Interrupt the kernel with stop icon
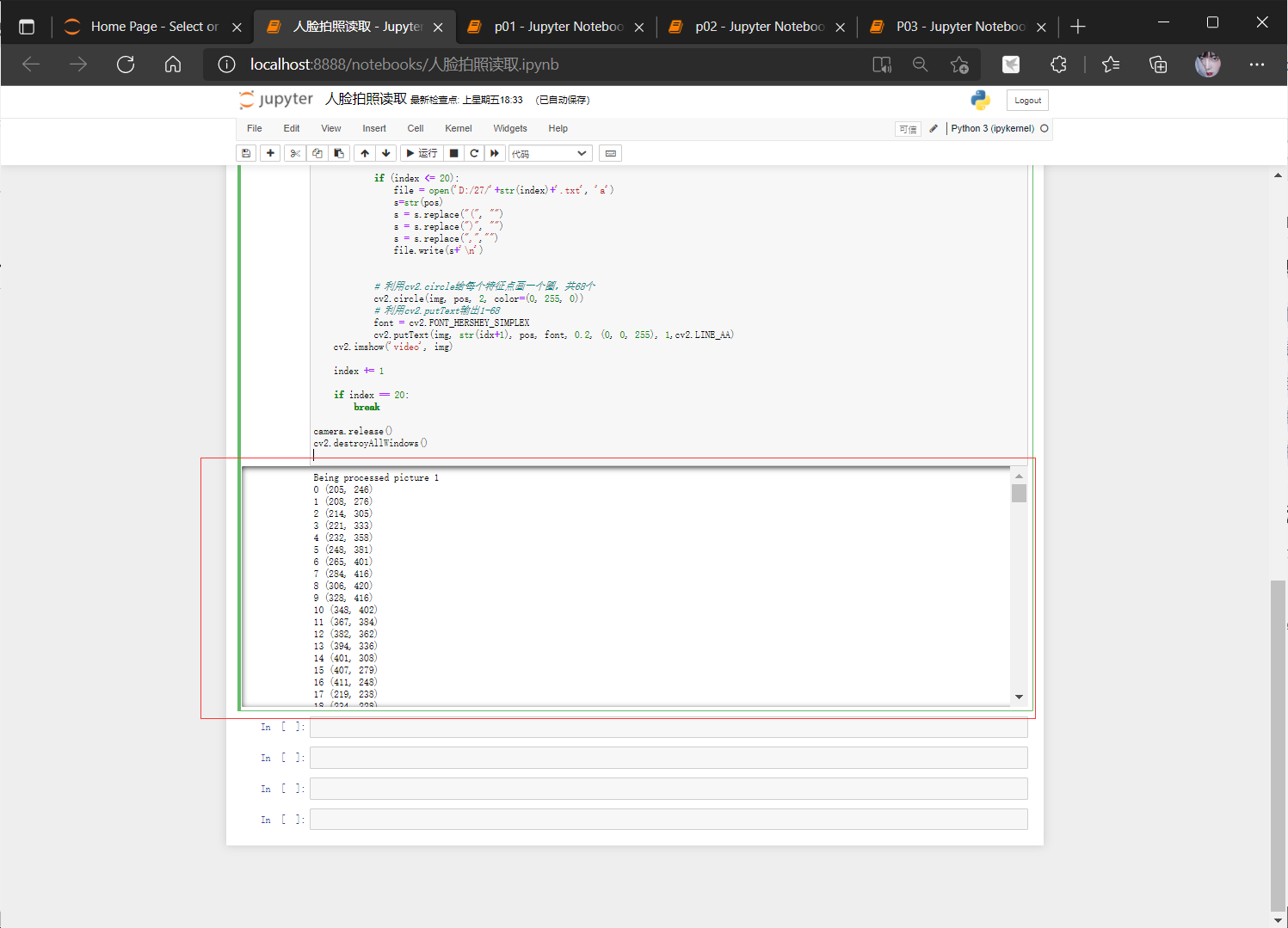This screenshot has width=1288, height=928. click(x=454, y=153)
